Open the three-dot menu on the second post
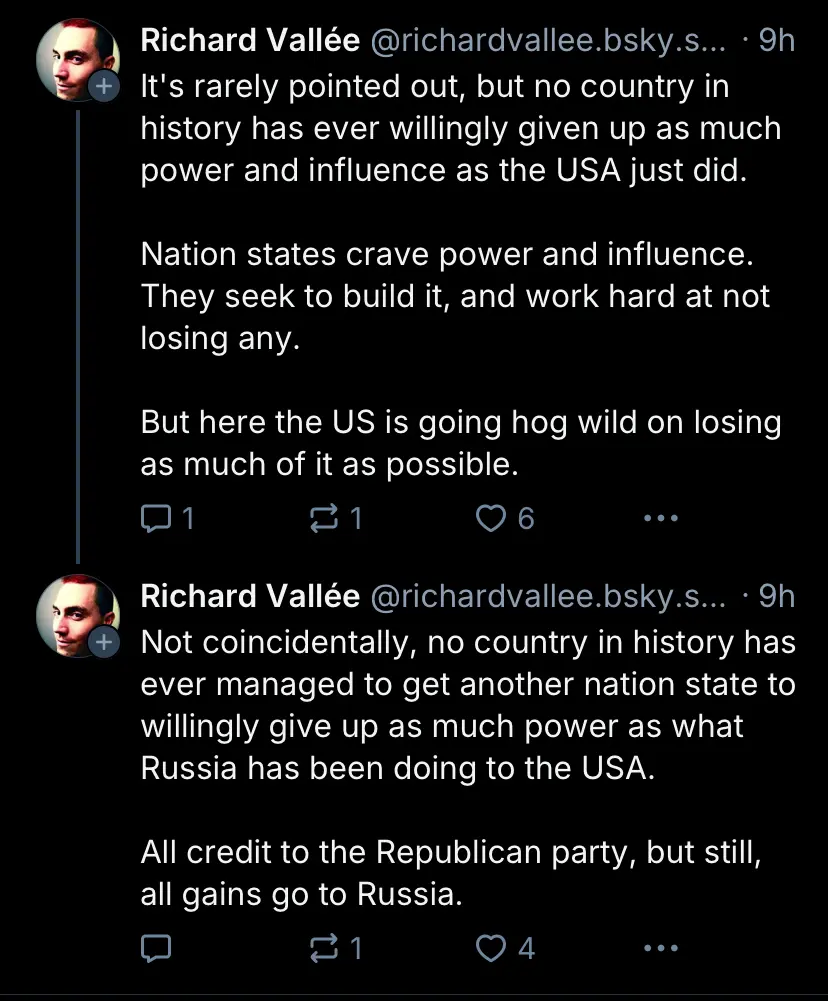The image size is (828, 1001). [x=661, y=947]
